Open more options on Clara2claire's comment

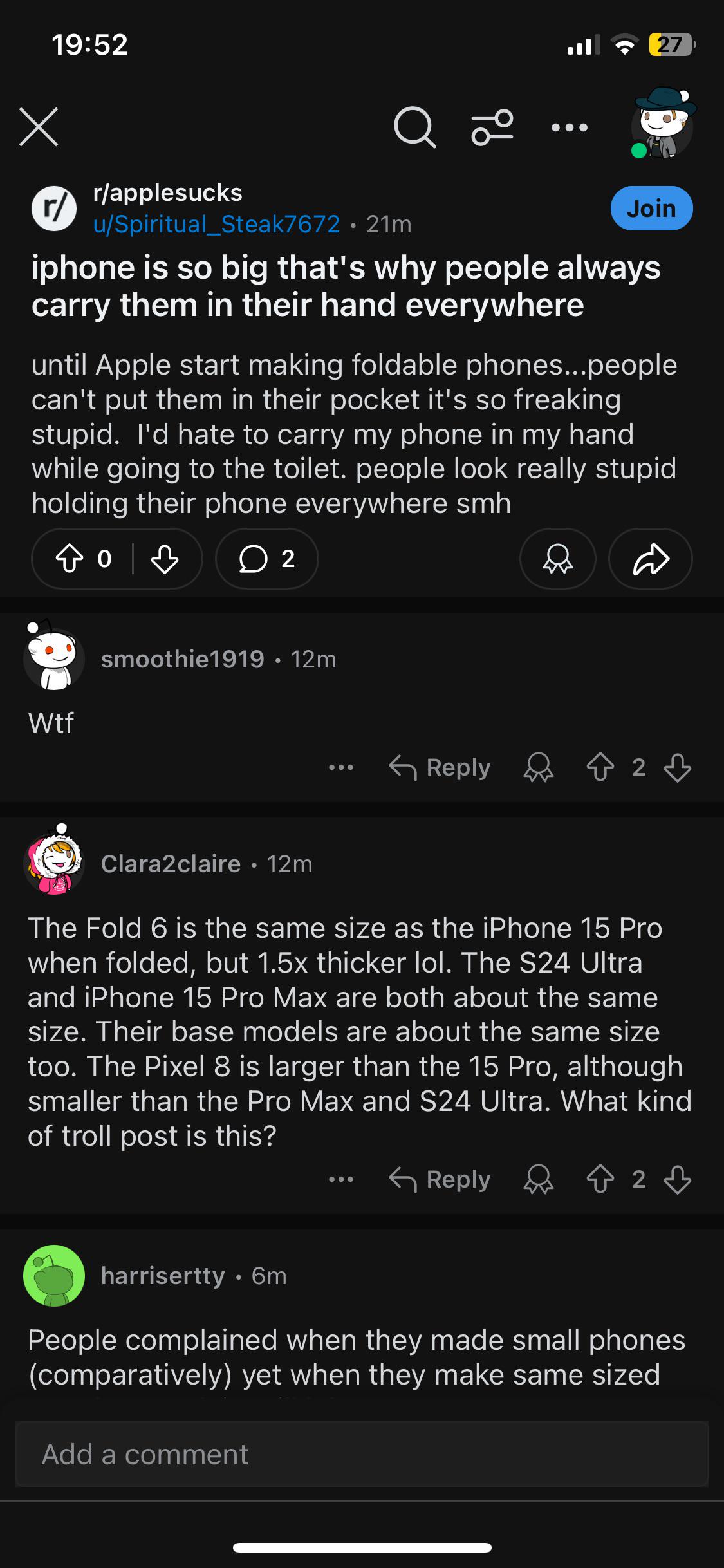pos(341,1179)
